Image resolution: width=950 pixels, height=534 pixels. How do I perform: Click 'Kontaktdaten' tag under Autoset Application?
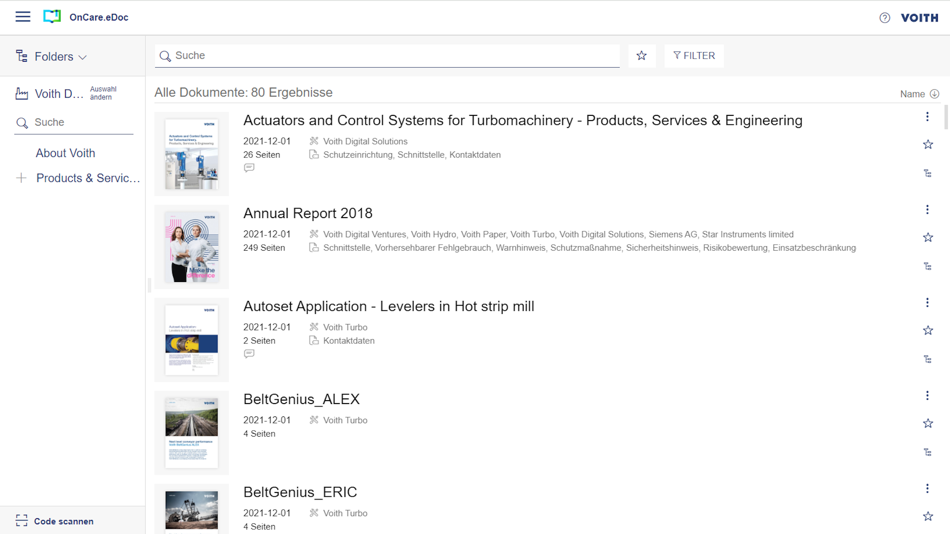point(349,341)
